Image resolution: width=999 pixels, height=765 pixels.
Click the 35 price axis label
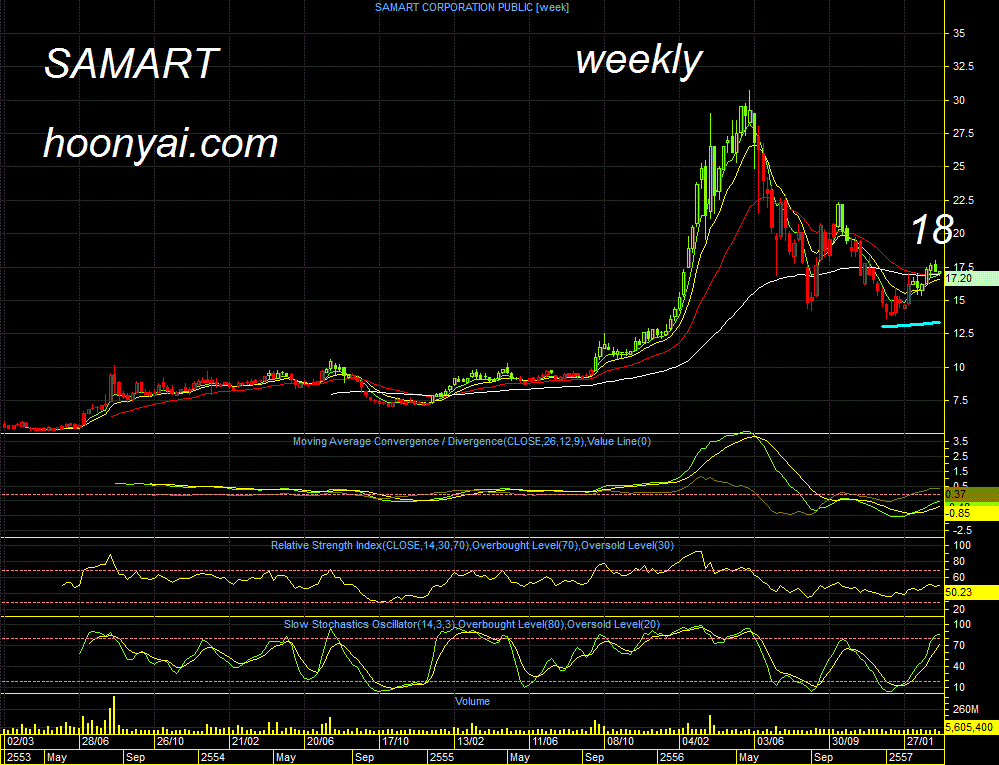(x=959, y=33)
